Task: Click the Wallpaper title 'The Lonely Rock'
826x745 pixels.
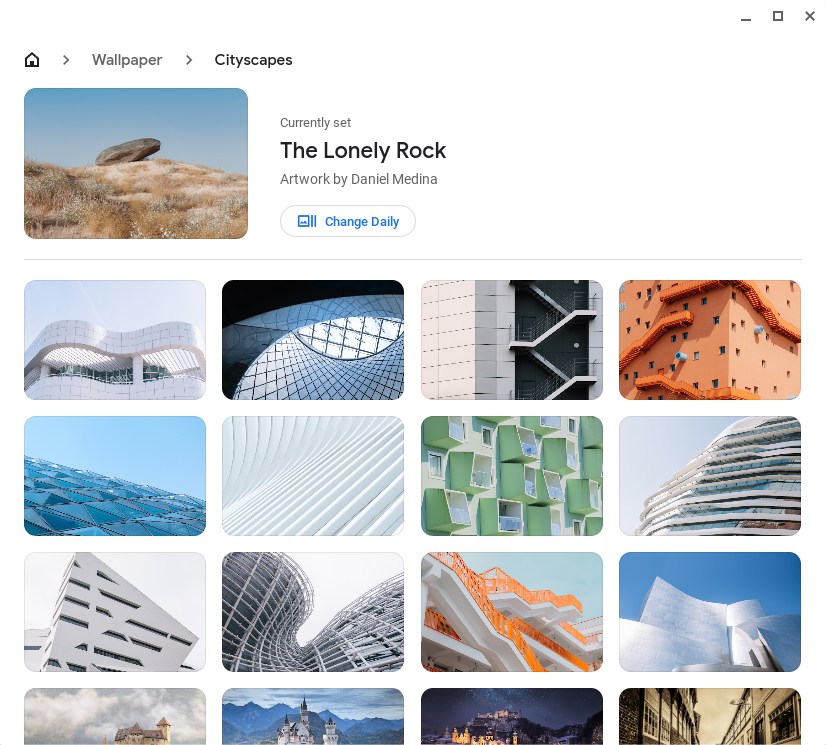Action: [x=363, y=151]
